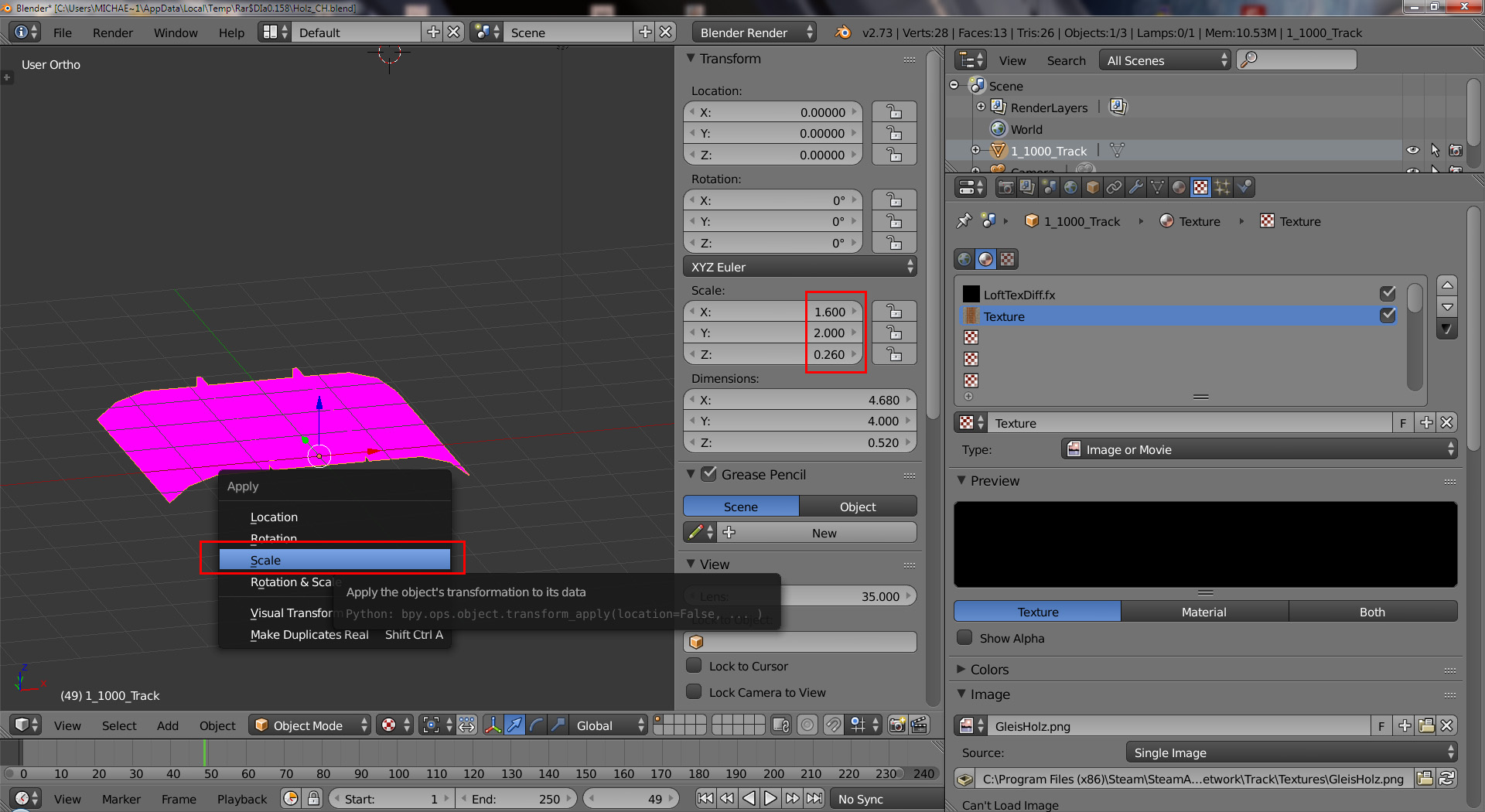
Task: Choose Scale in the Apply menu
Action: pyautogui.click(x=334, y=560)
